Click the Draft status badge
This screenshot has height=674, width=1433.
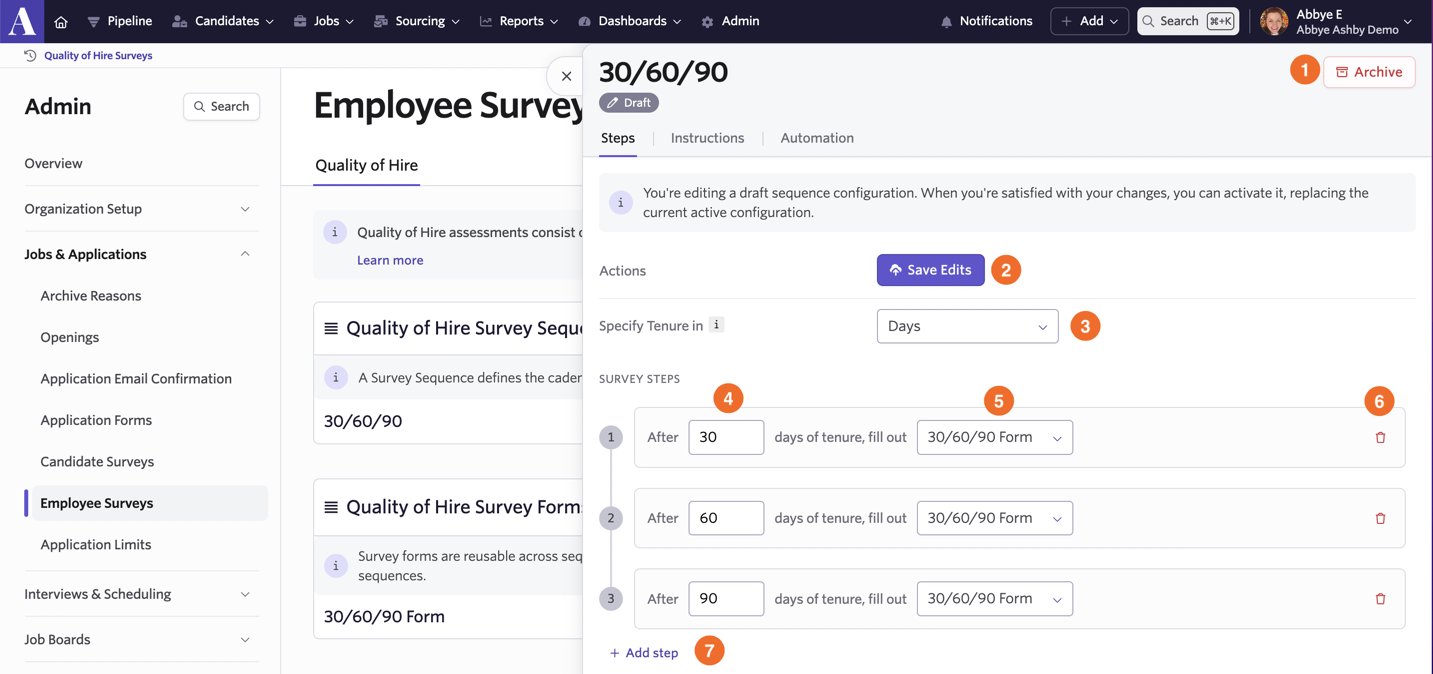tap(629, 103)
